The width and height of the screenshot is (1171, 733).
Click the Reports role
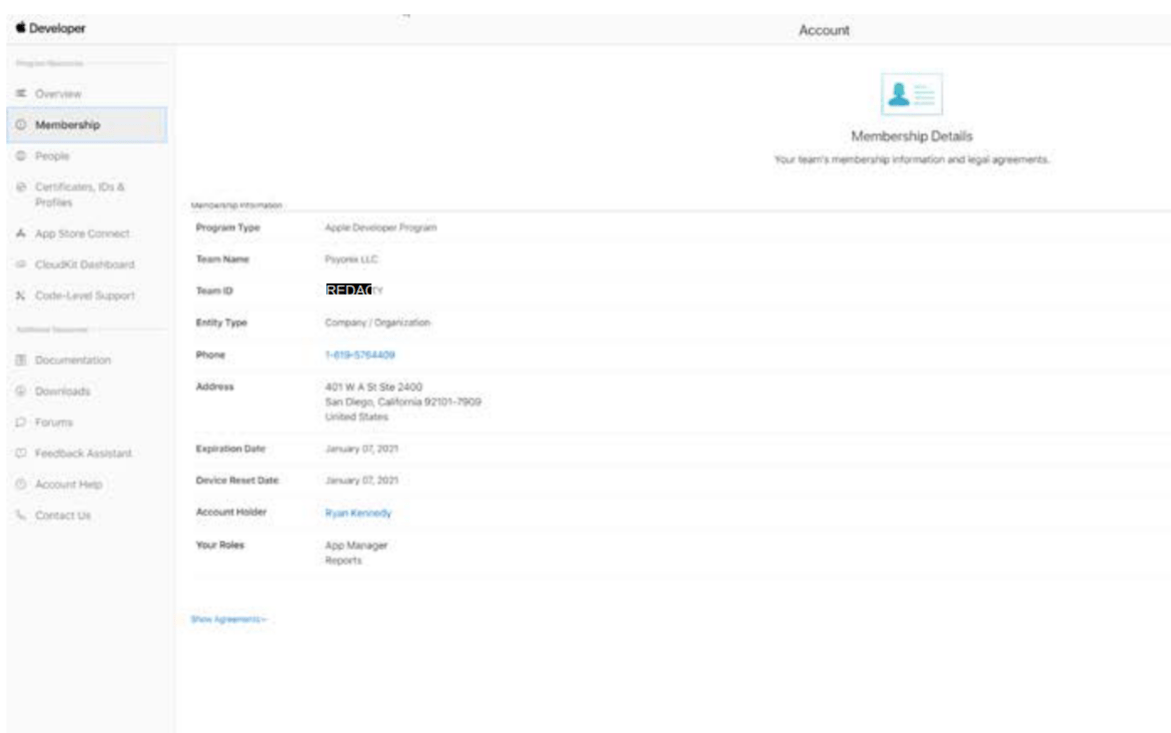coord(344,561)
